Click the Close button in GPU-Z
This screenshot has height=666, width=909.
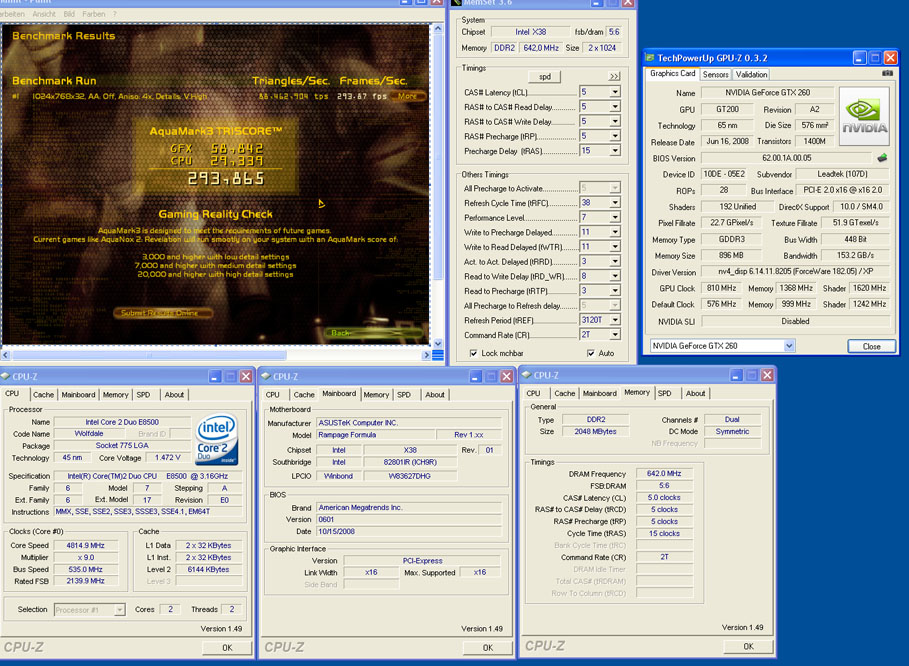click(x=871, y=346)
